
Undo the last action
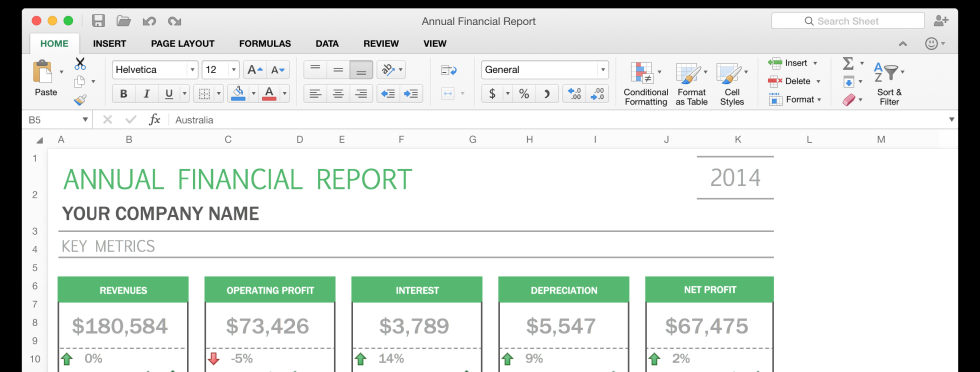coord(149,21)
